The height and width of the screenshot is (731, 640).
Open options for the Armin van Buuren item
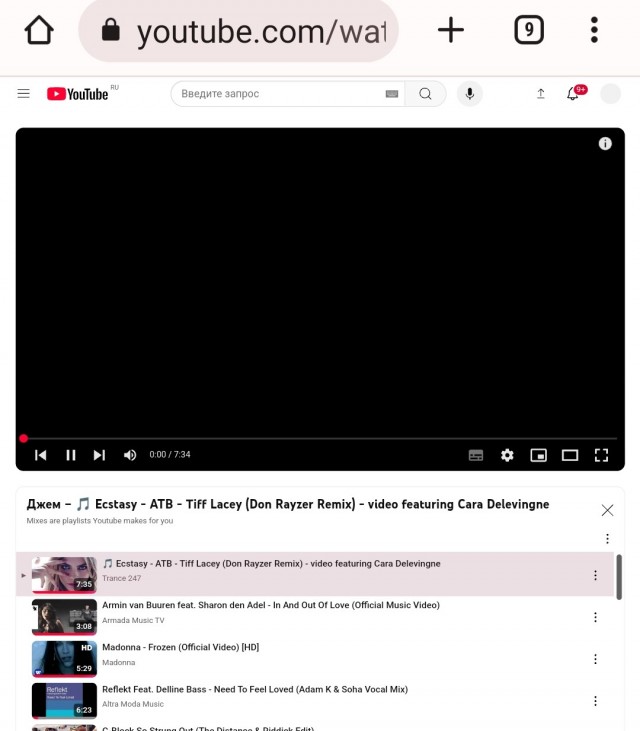595,617
